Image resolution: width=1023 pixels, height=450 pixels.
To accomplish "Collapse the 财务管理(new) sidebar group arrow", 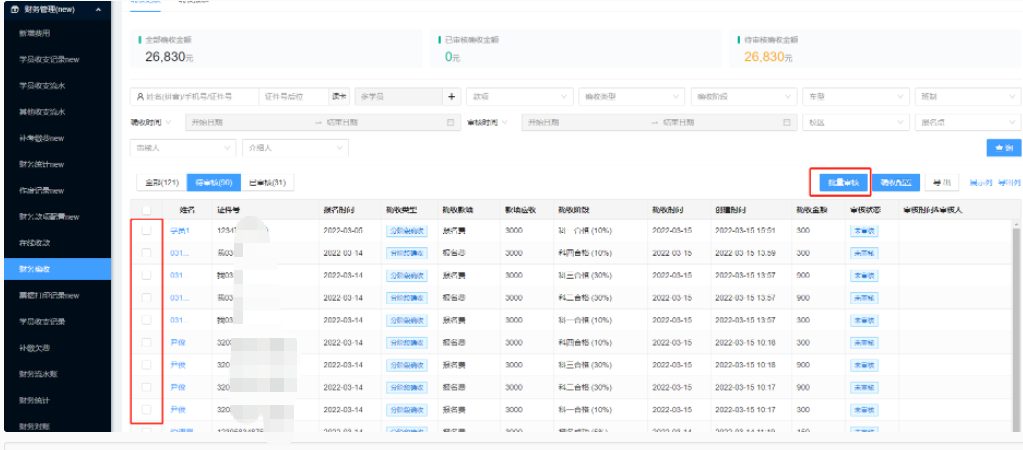I will tap(98, 10).
